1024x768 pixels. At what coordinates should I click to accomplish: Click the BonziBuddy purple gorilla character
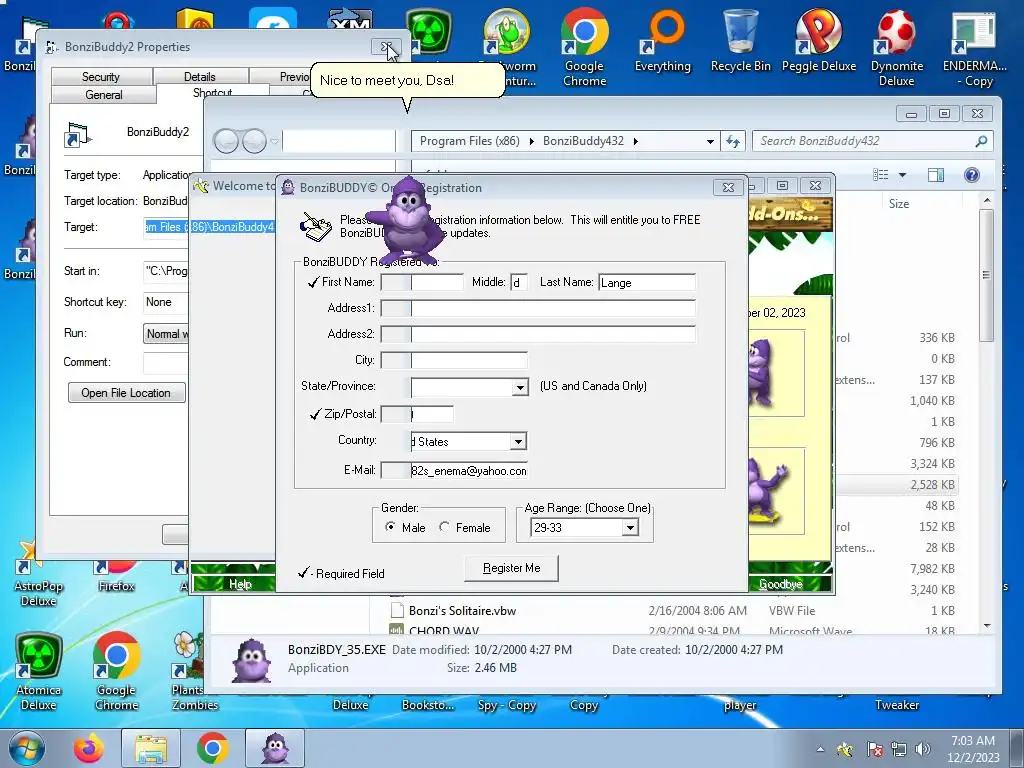point(408,219)
